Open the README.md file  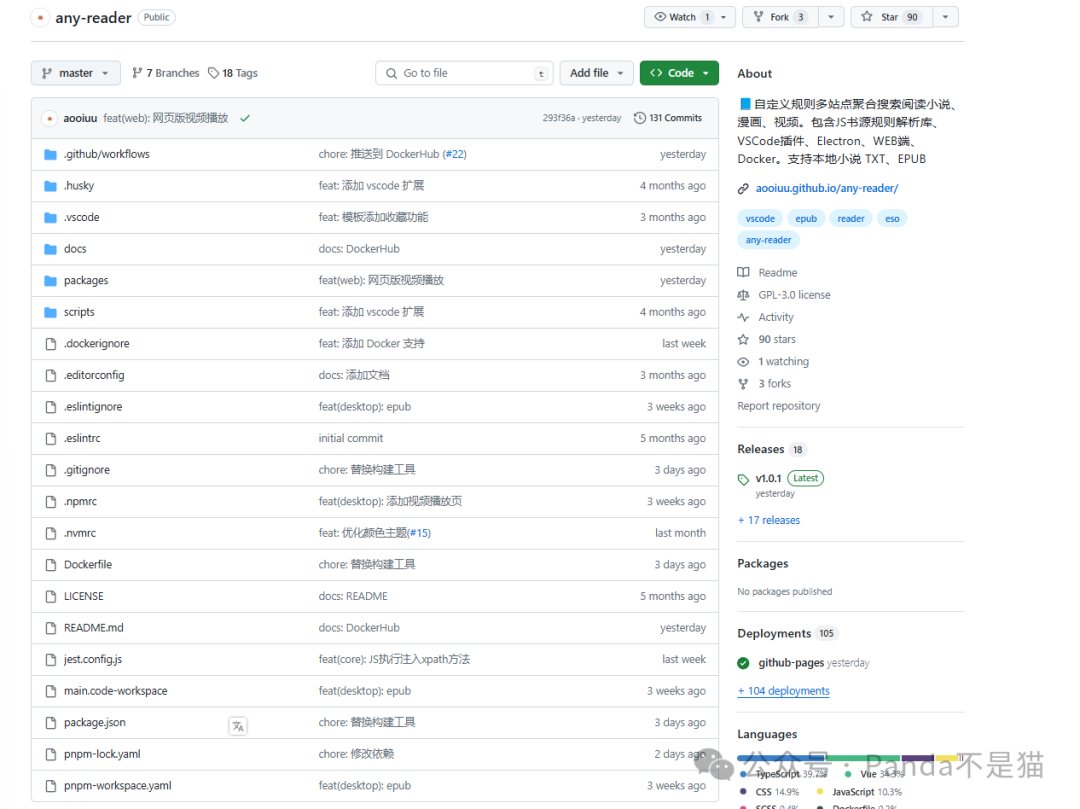tap(94, 628)
